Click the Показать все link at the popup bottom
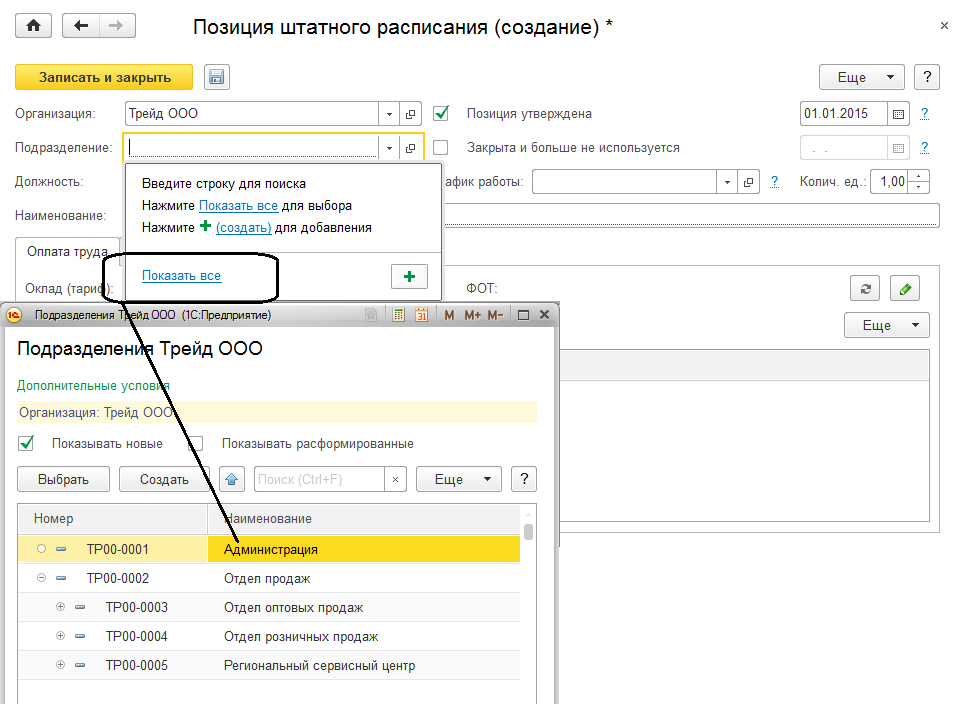964x704 pixels. [x=181, y=275]
